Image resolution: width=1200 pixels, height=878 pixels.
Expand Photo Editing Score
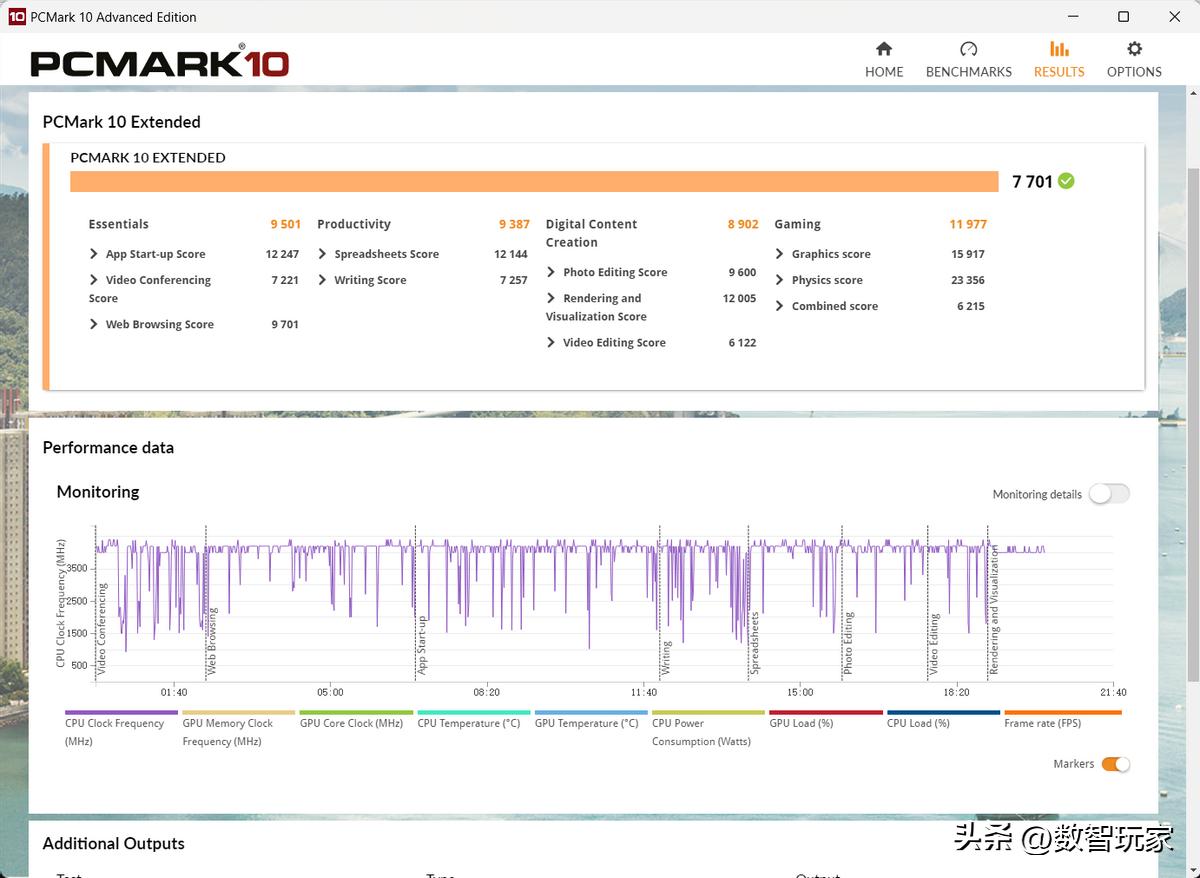point(551,272)
